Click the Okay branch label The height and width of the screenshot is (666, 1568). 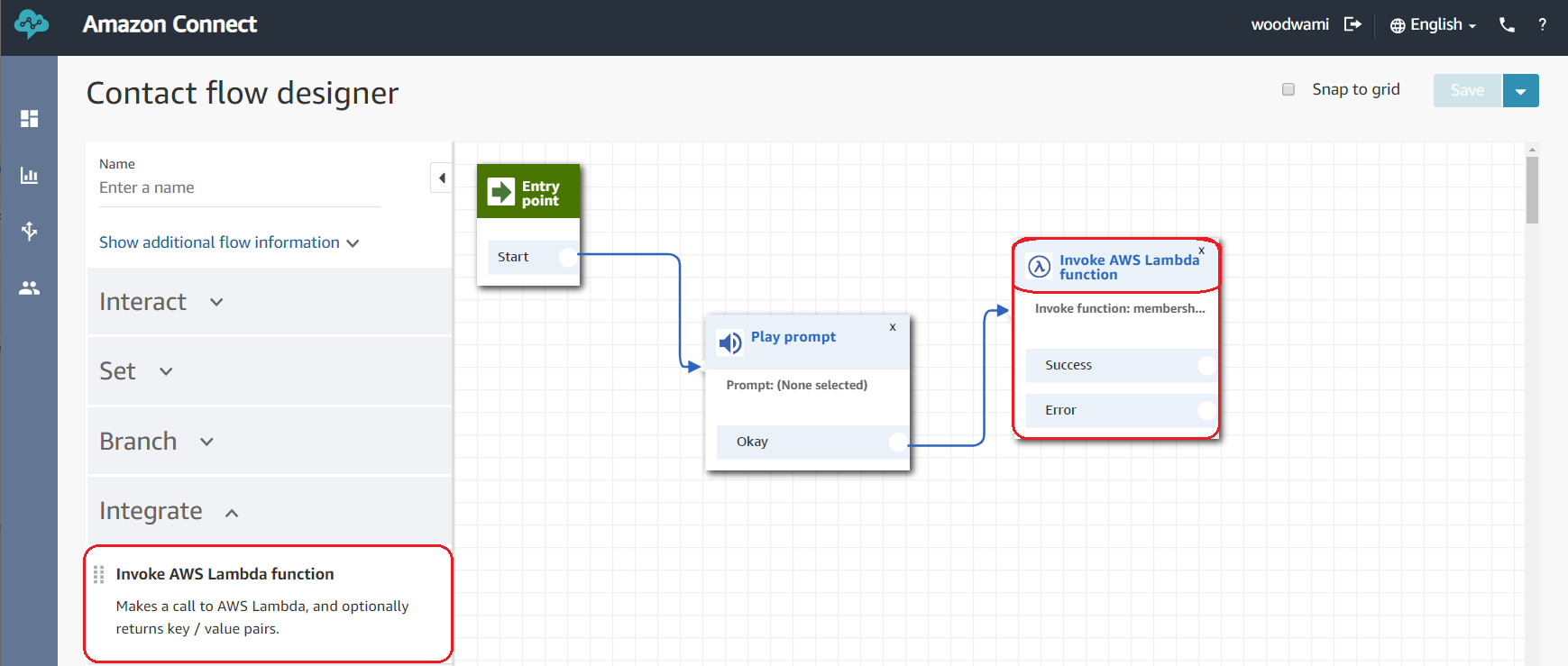click(752, 442)
